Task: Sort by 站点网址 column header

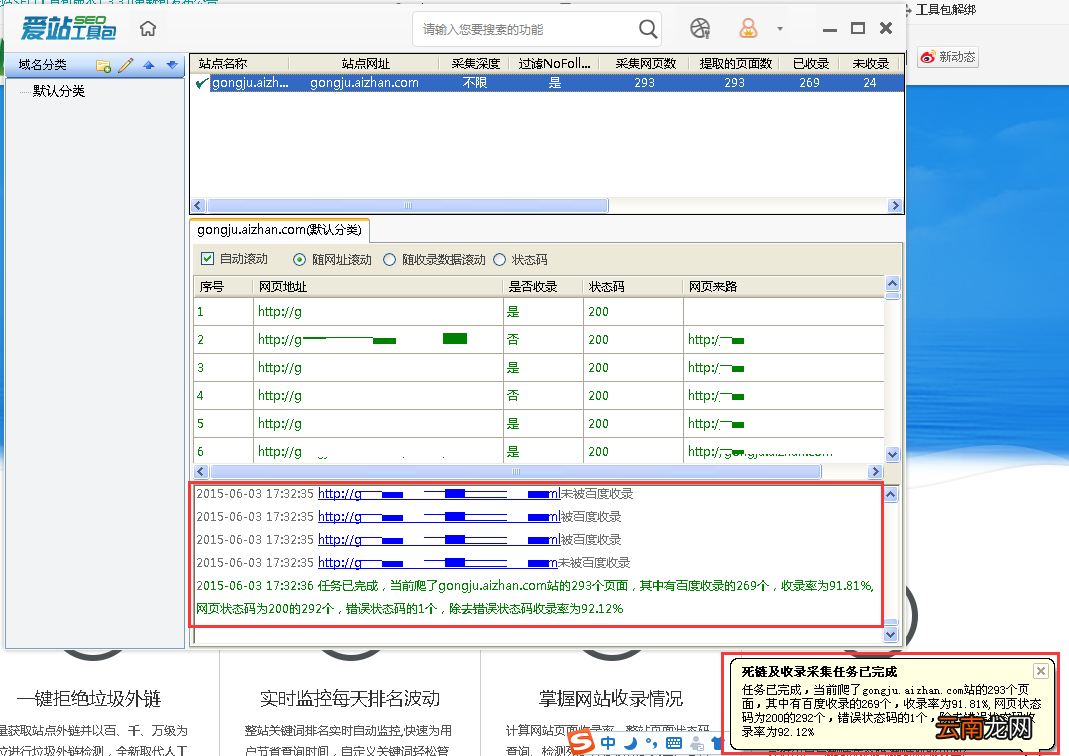Action: (x=365, y=63)
